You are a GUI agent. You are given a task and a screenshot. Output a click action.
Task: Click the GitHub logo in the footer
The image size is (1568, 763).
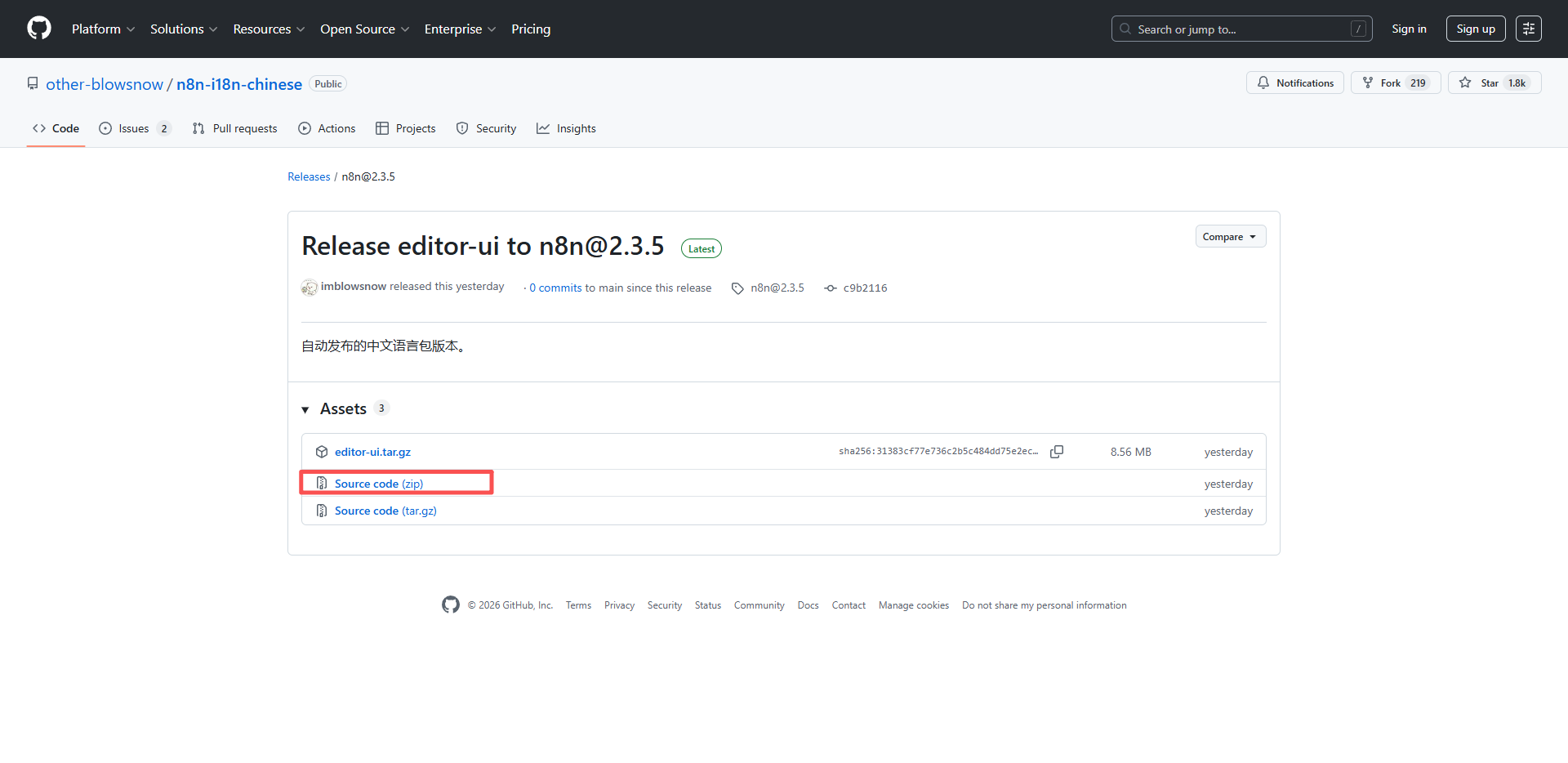coord(451,605)
